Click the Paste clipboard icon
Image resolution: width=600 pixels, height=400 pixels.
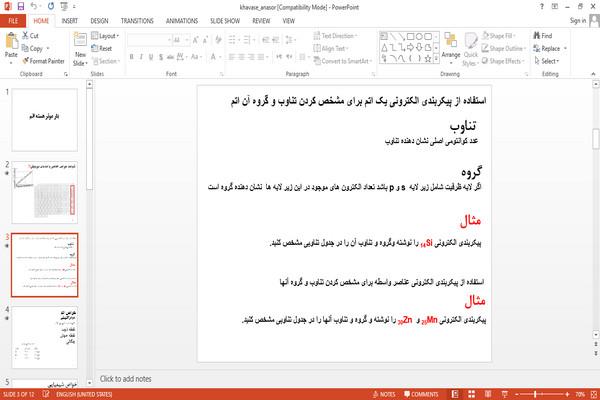11,42
